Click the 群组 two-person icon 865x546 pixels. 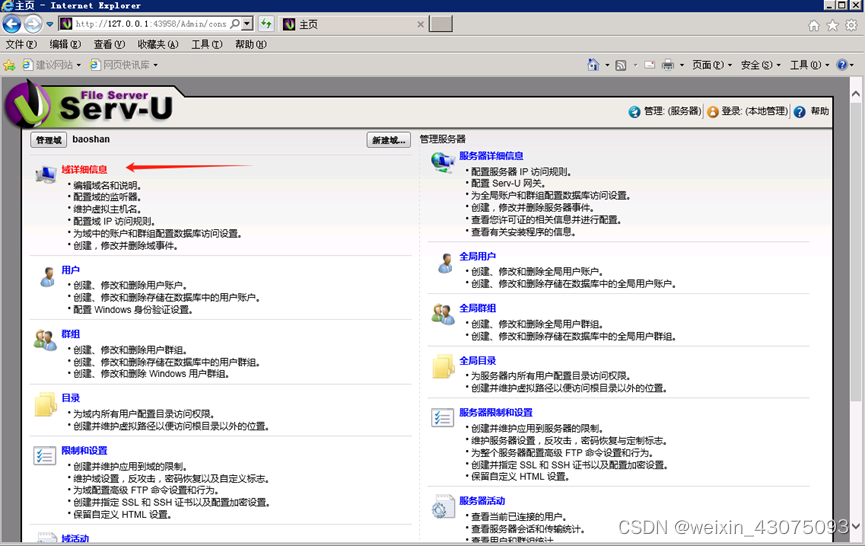tap(45, 340)
